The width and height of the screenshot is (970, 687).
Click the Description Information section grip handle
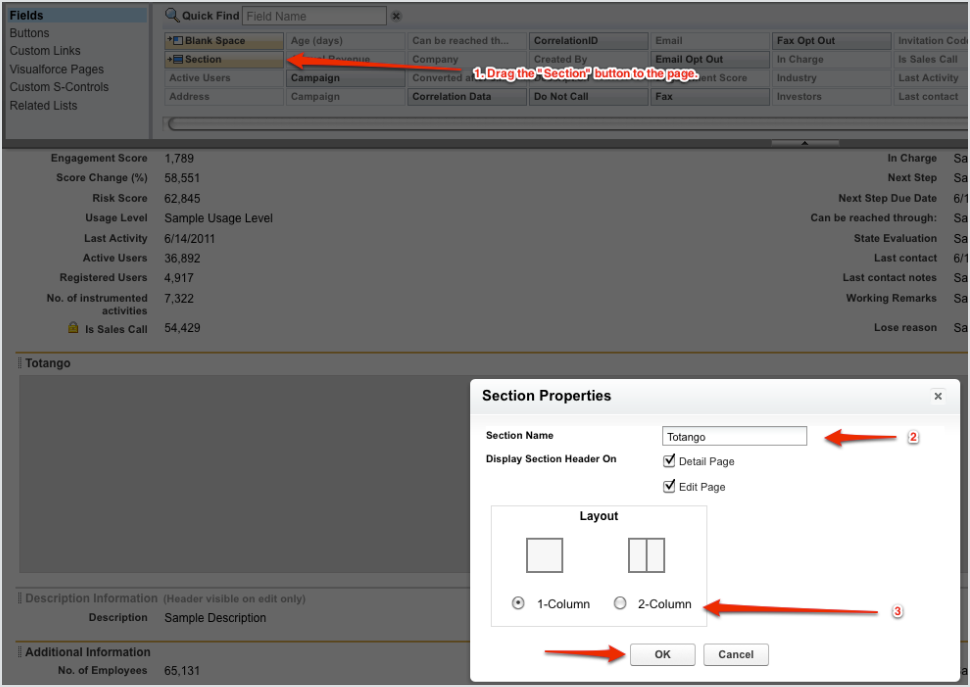click(20, 598)
